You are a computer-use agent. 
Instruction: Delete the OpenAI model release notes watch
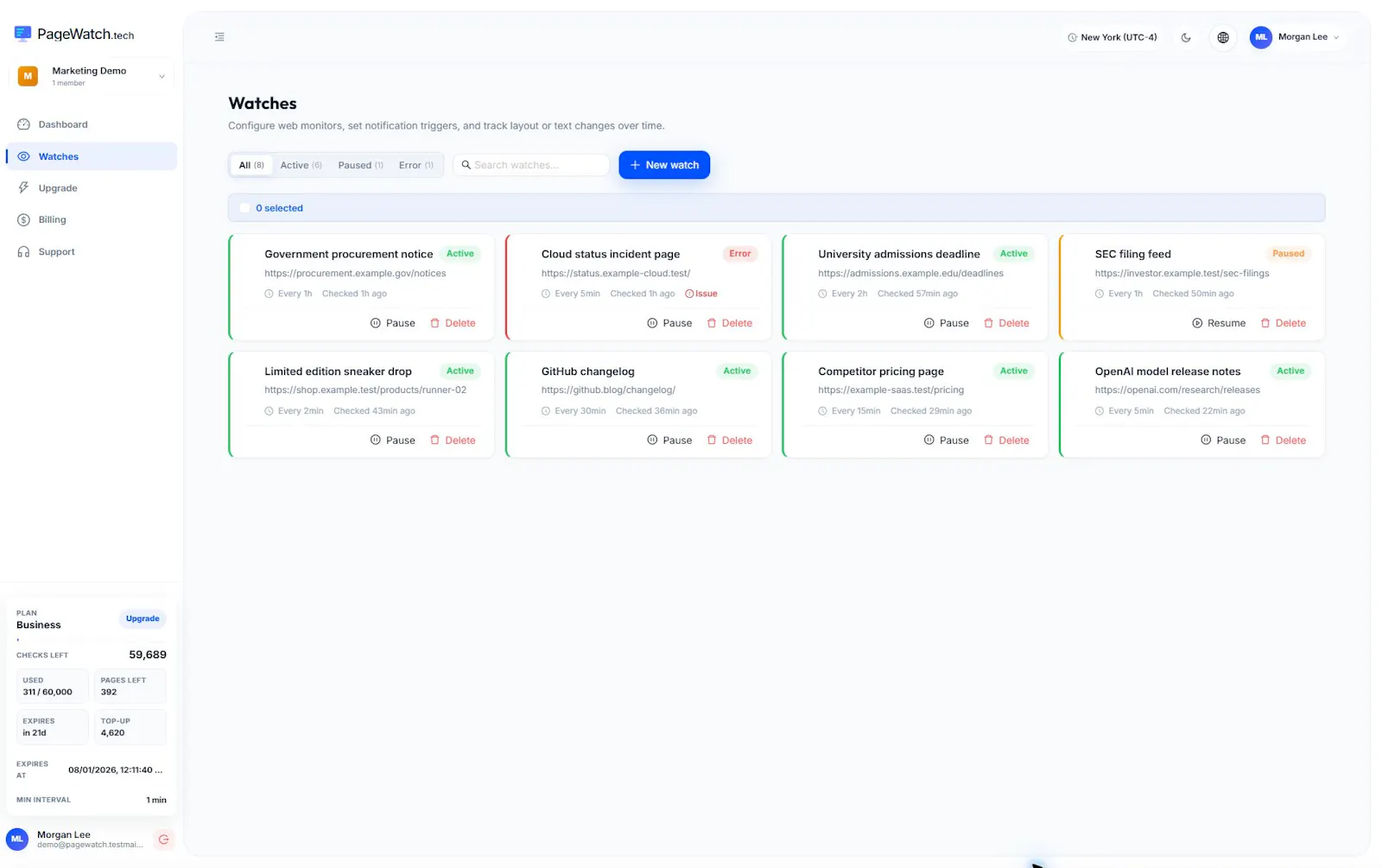tap(1284, 440)
